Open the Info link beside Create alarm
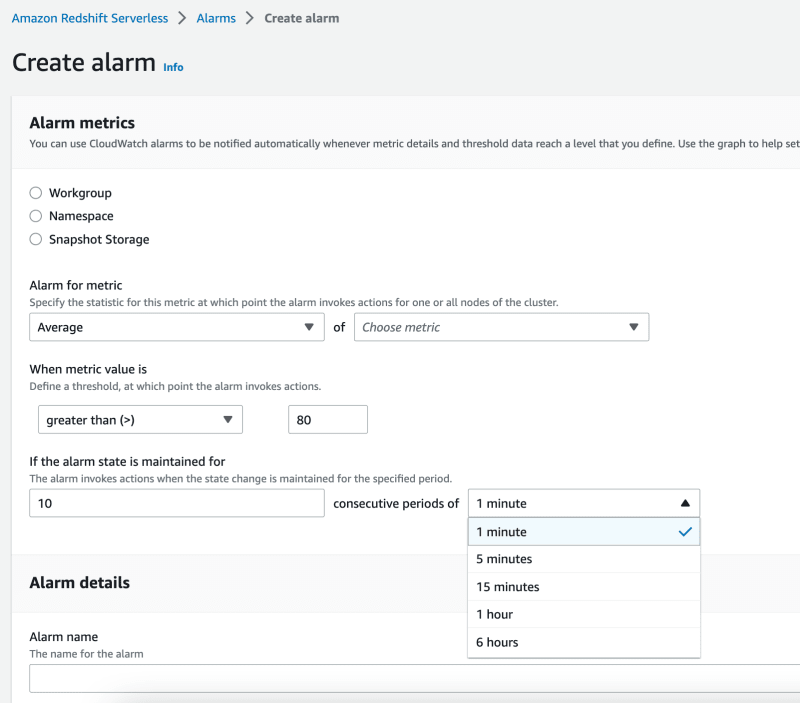 (173, 67)
